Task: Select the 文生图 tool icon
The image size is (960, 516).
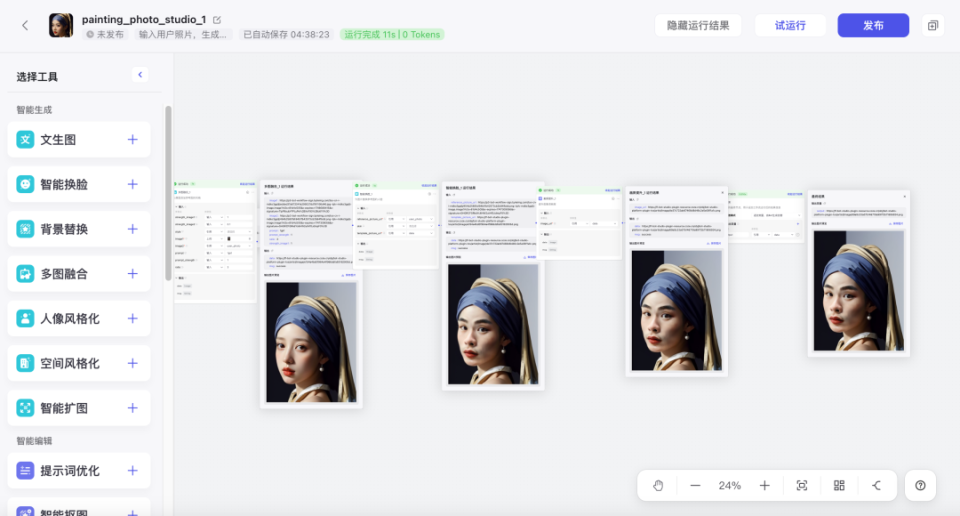Action: 25,140
